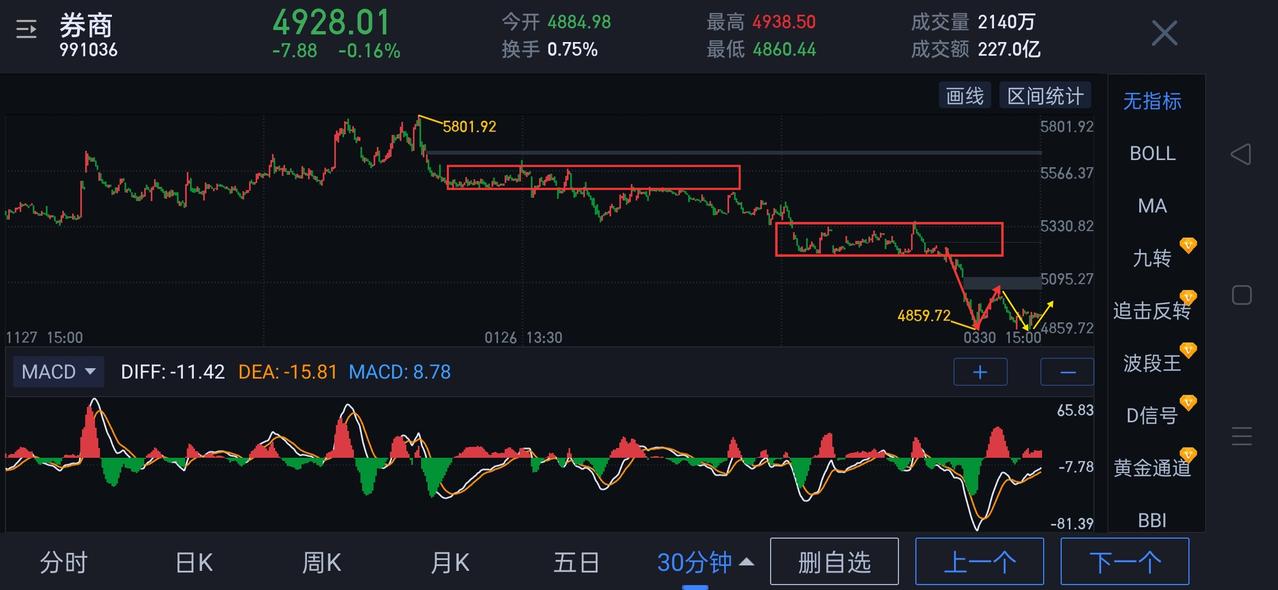
Task: Tap the 成交量 value 2140万
Action: point(1007,22)
